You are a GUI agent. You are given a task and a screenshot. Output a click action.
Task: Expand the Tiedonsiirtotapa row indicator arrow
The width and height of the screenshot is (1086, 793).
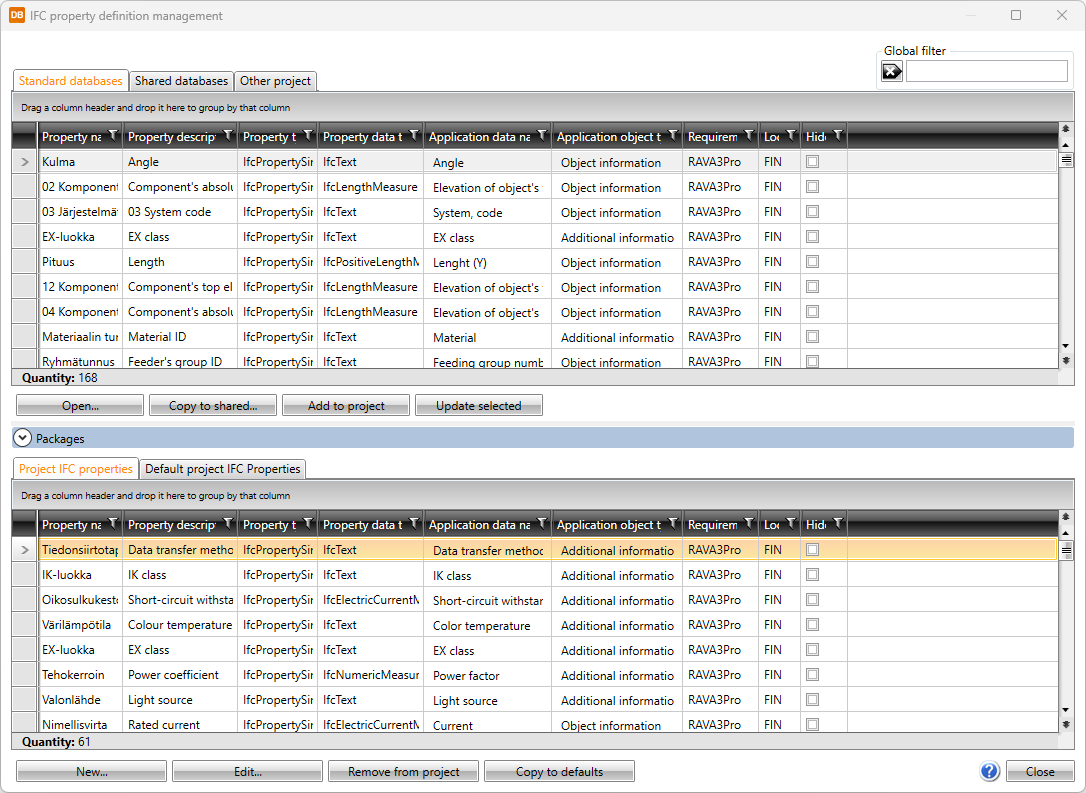point(25,550)
